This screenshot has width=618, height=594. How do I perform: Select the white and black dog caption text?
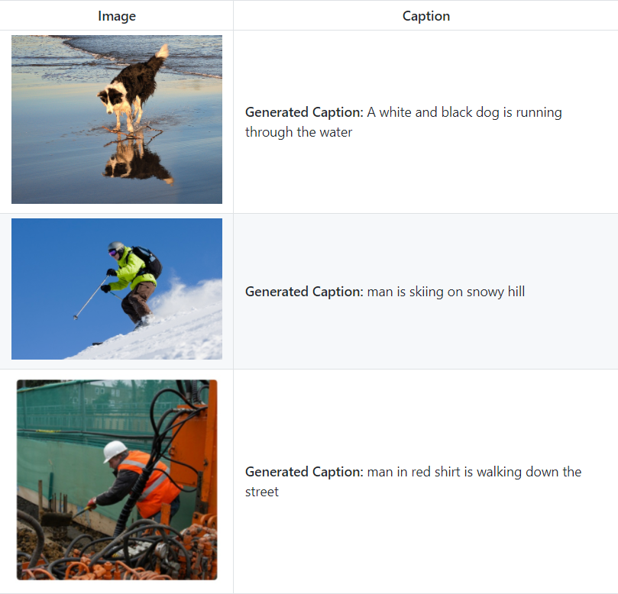(404, 122)
